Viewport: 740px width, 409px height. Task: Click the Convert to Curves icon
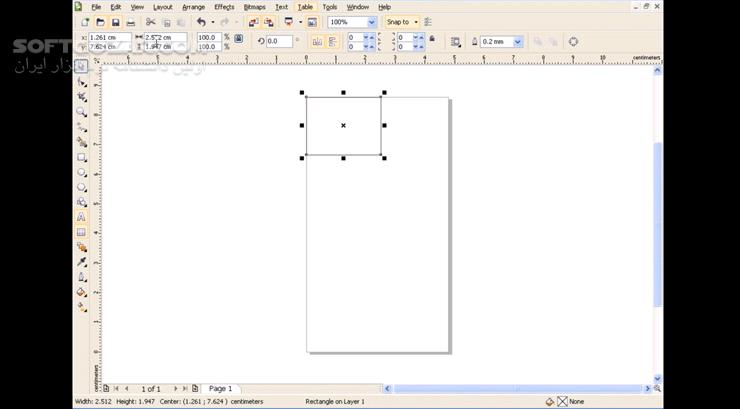pos(573,42)
